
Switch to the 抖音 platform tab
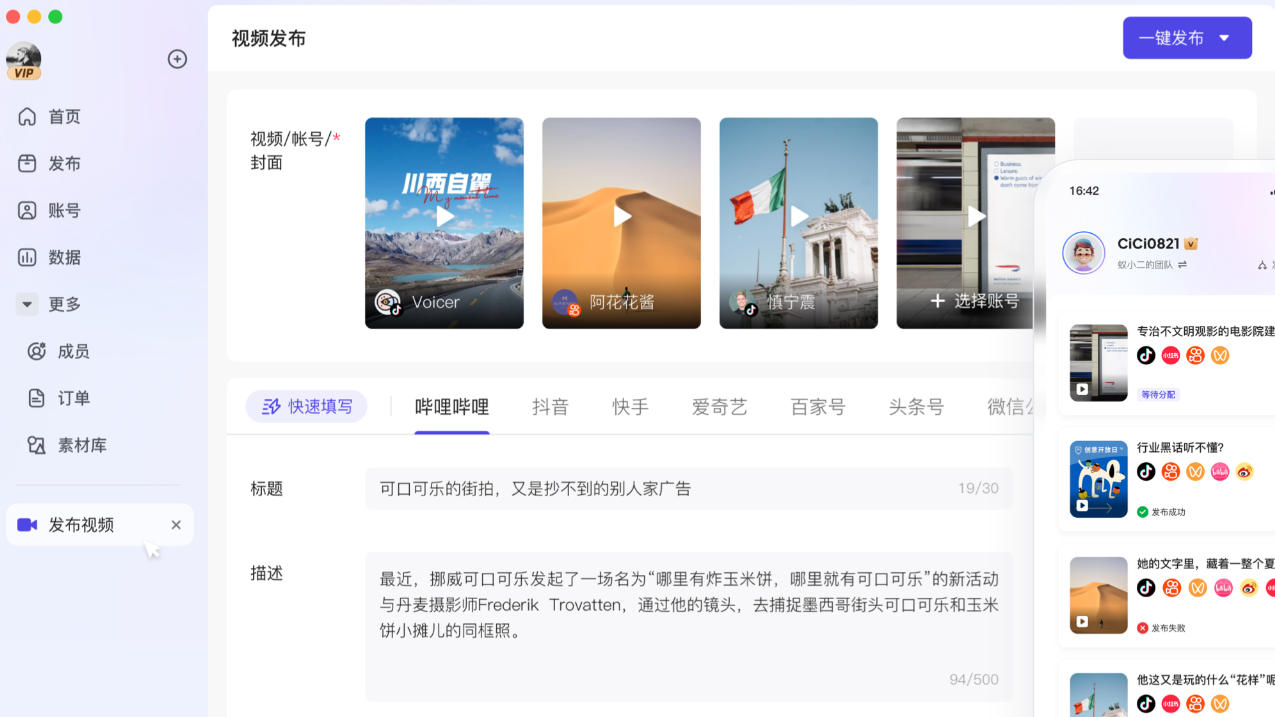click(x=550, y=407)
